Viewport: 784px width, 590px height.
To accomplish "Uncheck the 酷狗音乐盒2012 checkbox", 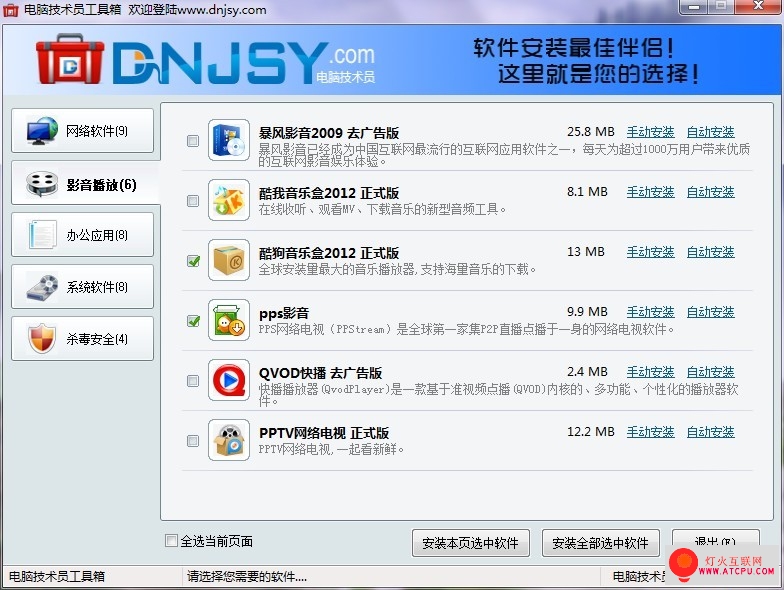I will tap(193, 261).
